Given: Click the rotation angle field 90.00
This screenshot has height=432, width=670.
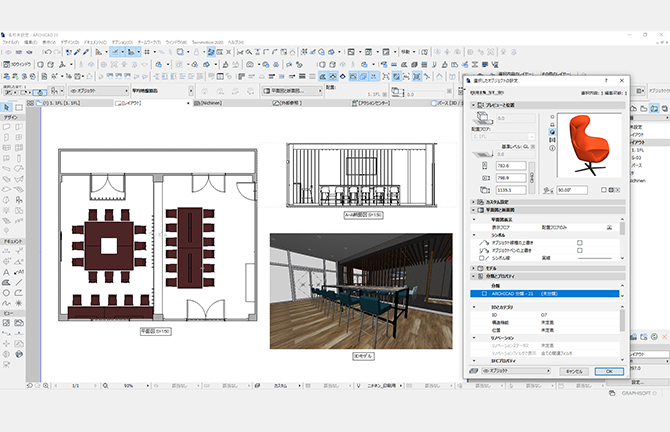Looking at the screenshot, I should (572, 190).
